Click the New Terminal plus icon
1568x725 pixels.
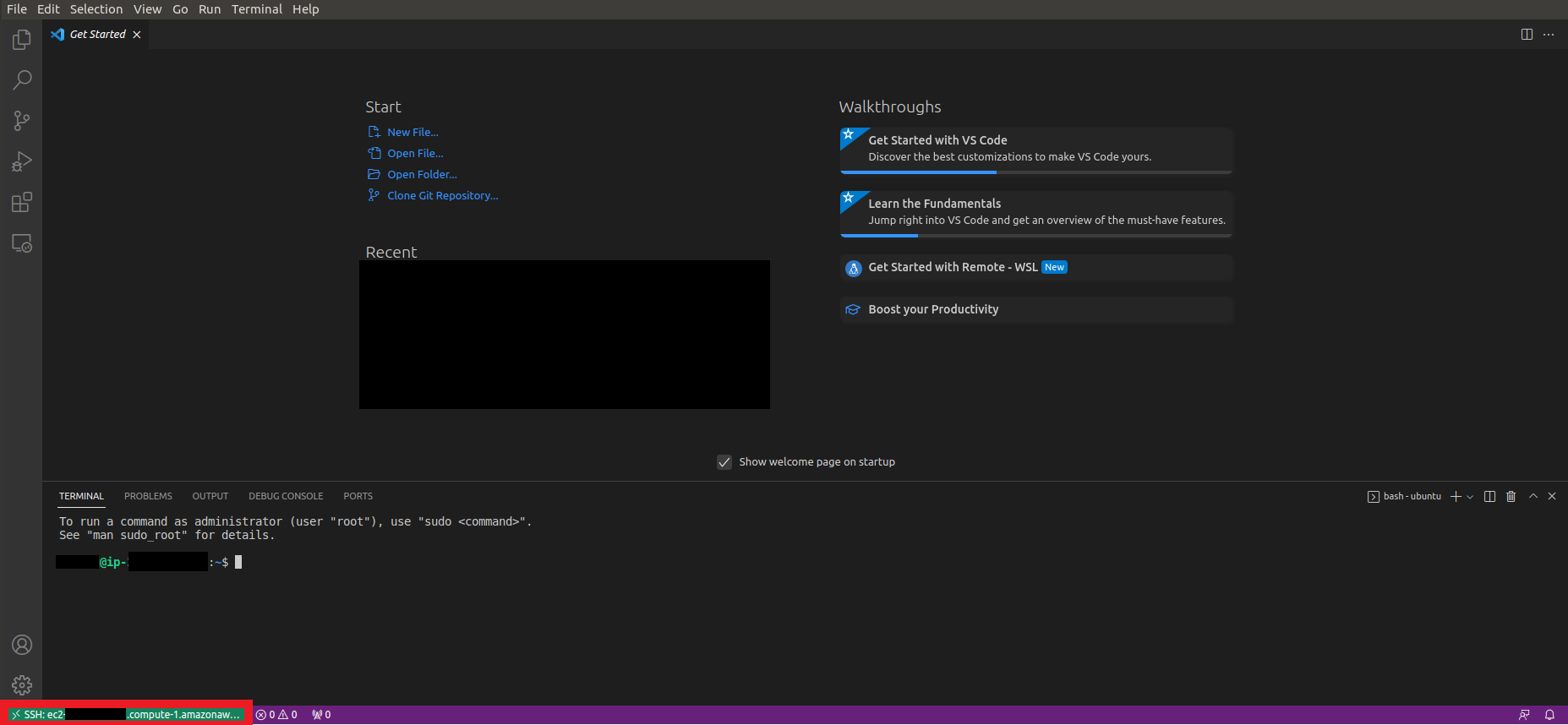coord(1456,497)
